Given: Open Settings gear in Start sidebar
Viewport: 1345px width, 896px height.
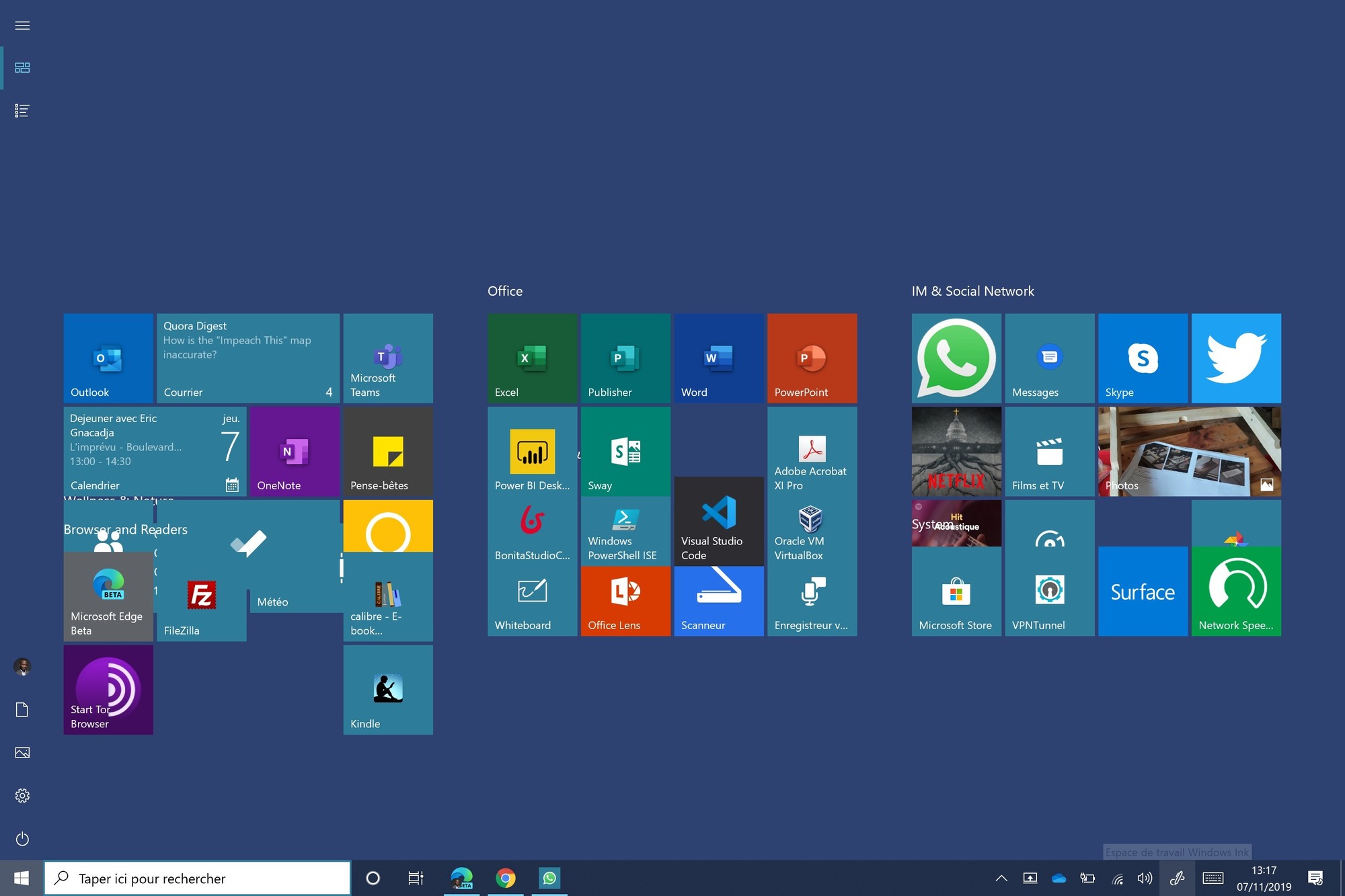Looking at the screenshot, I should [22, 796].
